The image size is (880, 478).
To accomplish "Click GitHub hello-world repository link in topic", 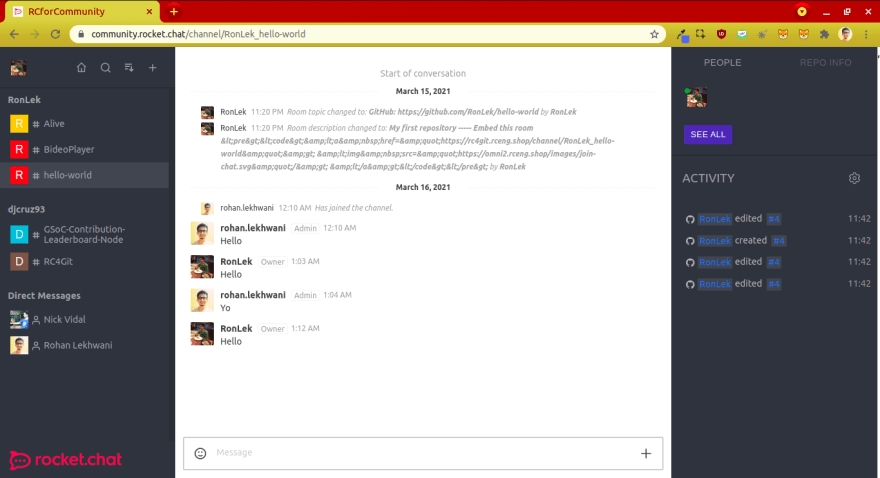I will pos(468,112).
